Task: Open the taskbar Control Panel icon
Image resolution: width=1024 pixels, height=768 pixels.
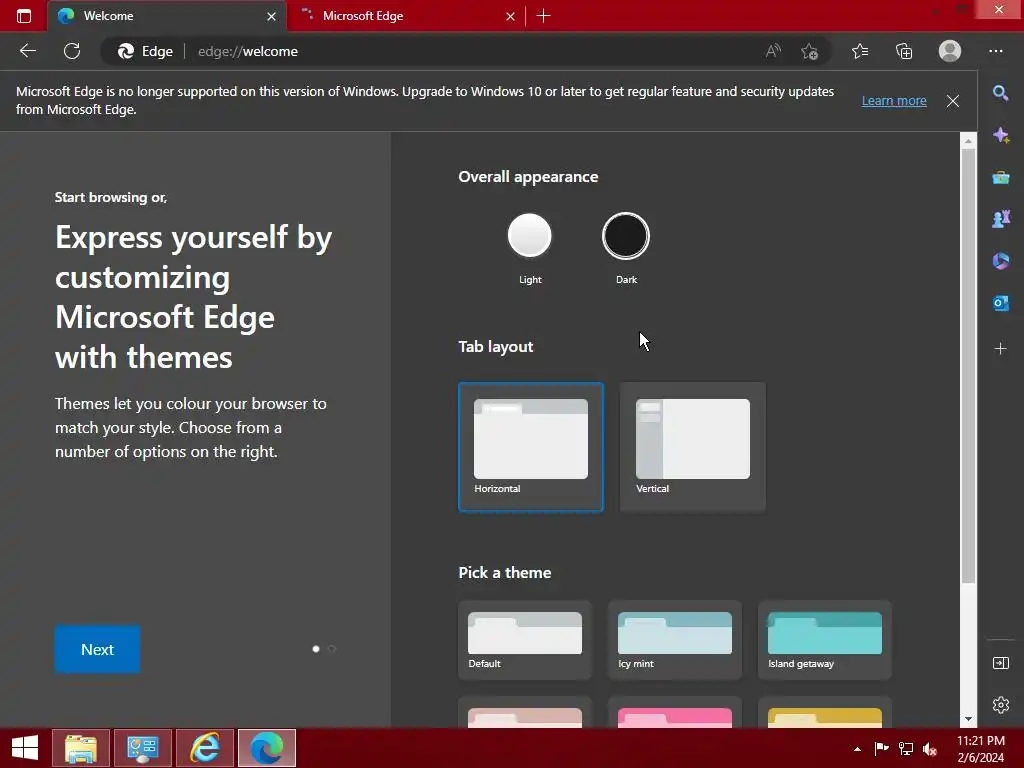Action: (x=143, y=748)
